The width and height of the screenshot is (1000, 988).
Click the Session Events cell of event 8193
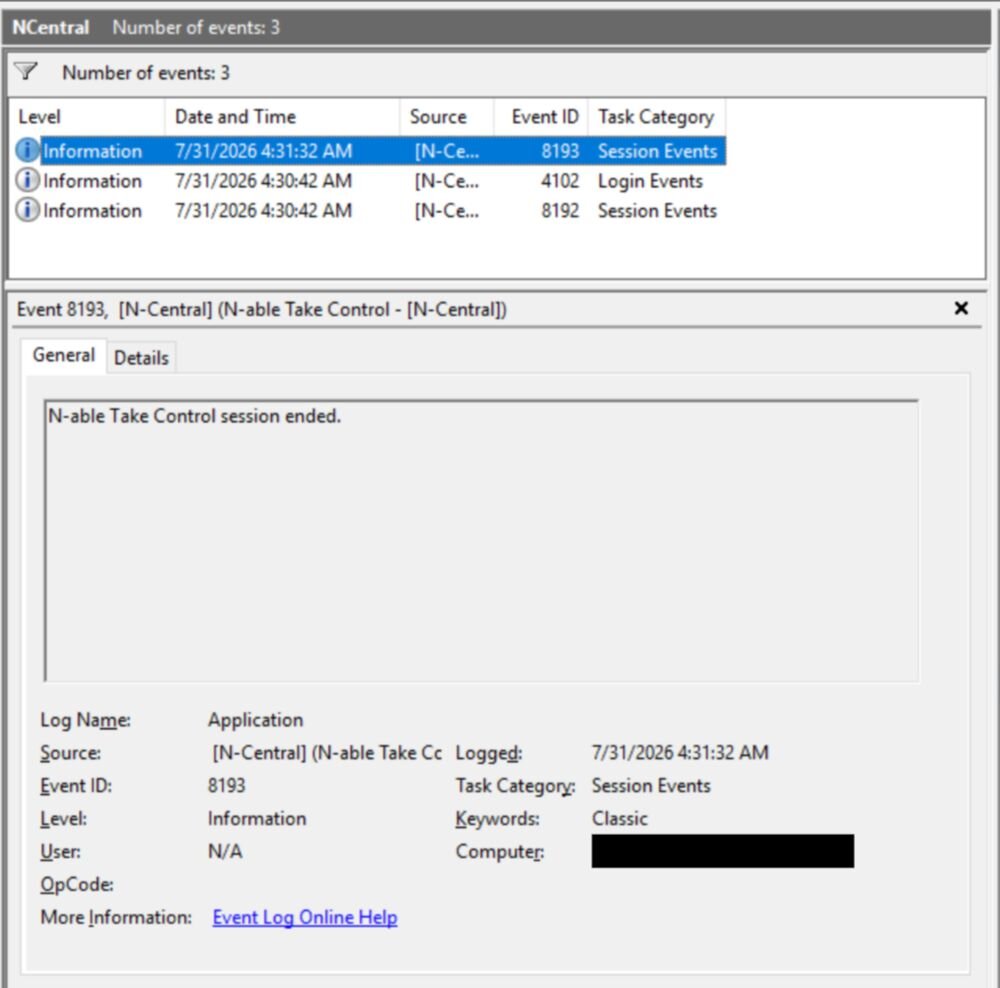click(x=657, y=151)
